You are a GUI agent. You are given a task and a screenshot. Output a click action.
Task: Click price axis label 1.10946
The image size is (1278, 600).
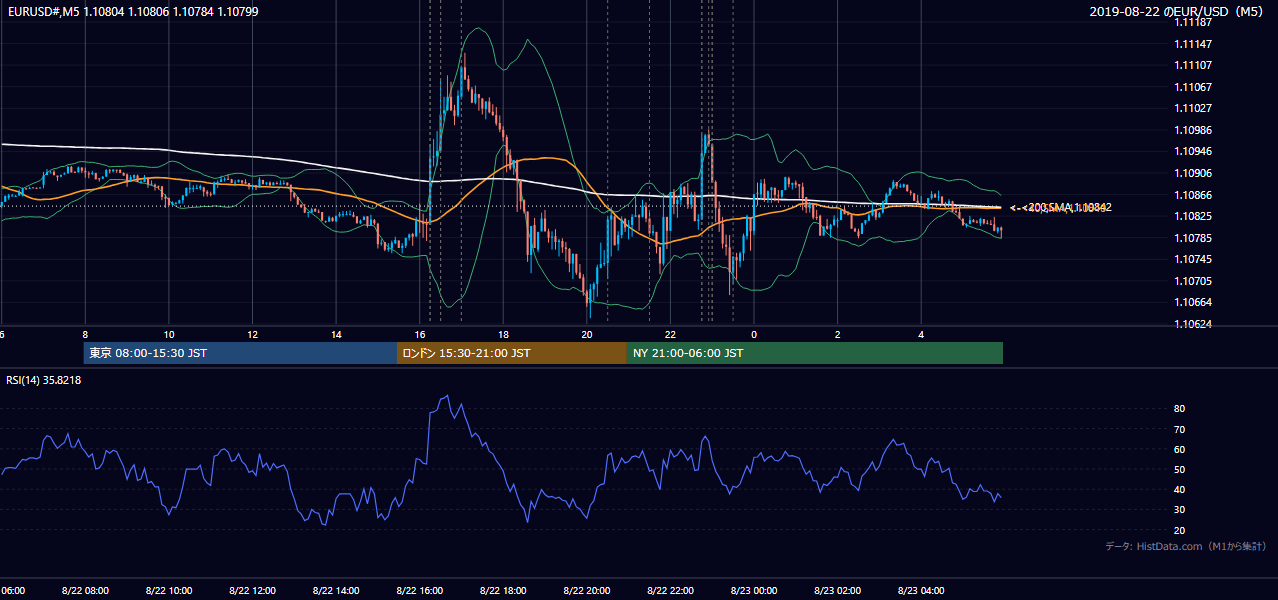(x=1193, y=152)
